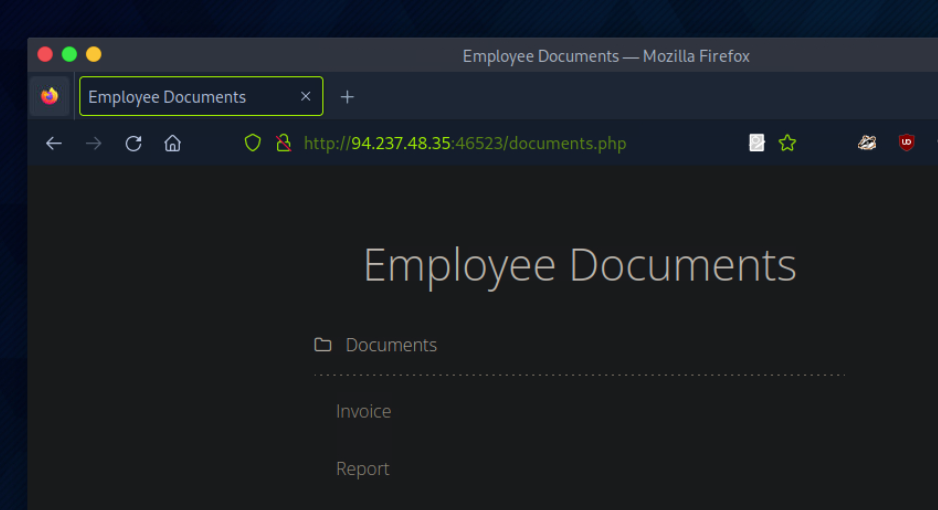Viewport: 938px width, 510px height.
Task: Bookmark this page with the star
Action: coord(787,143)
